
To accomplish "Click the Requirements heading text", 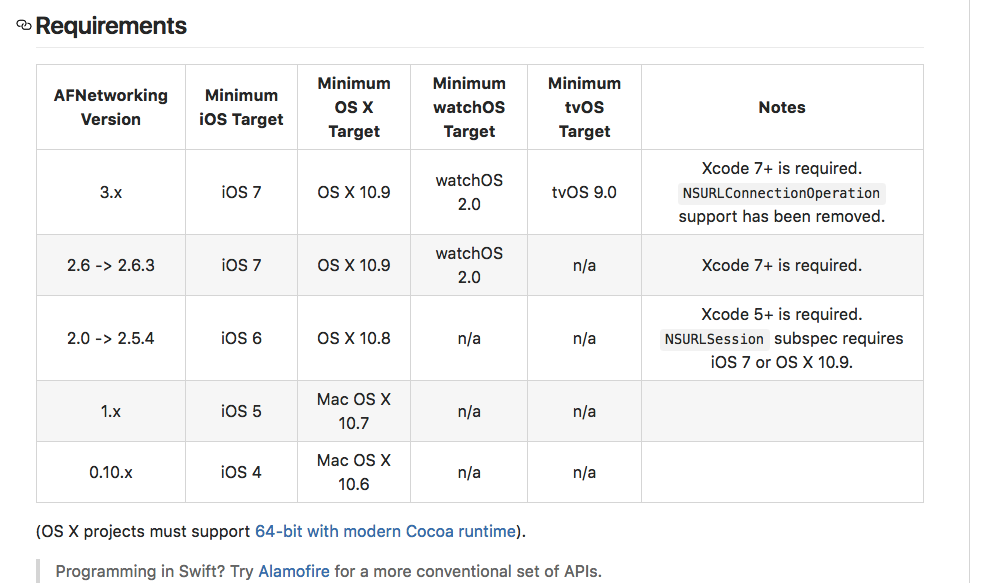I will point(111,26).
